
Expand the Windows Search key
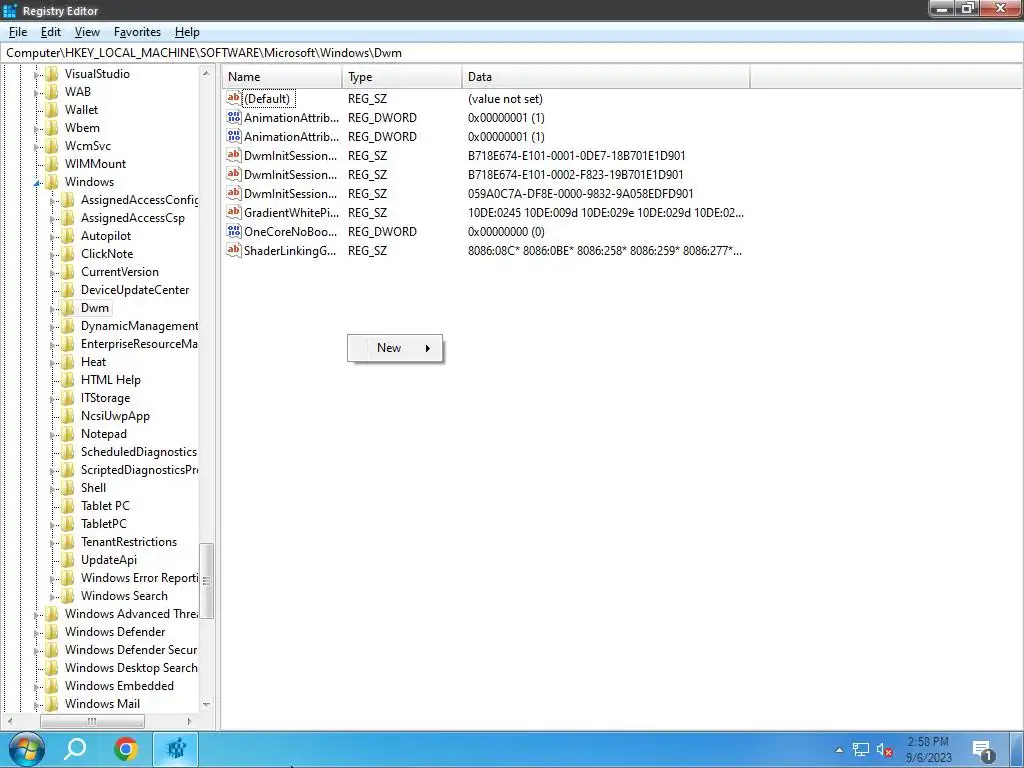(x=54, y=596)
